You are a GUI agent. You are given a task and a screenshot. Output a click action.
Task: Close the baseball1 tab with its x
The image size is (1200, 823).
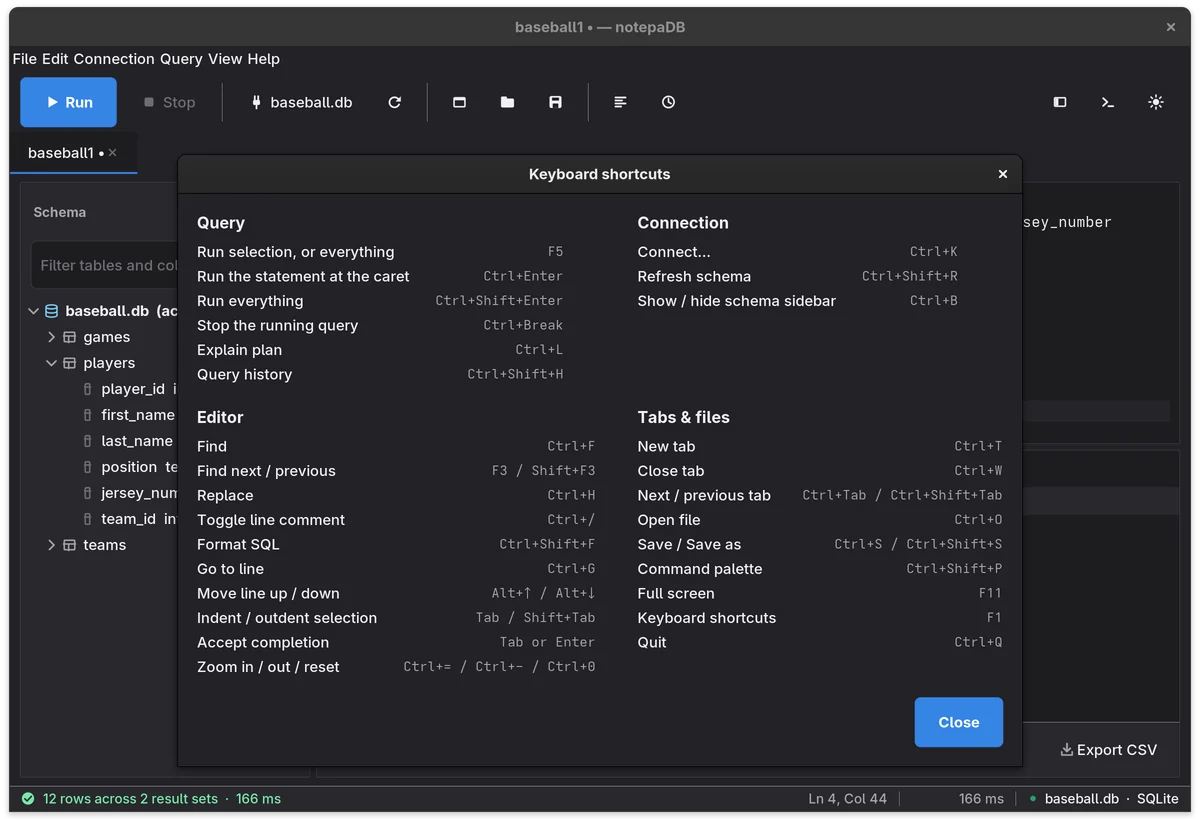point(113,153)
